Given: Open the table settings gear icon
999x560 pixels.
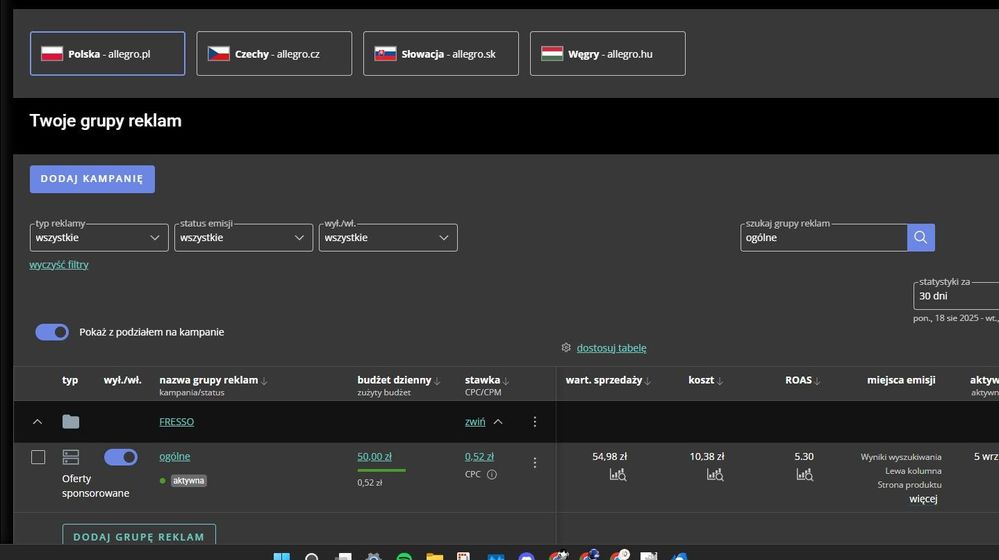Looking at the screenshot, I should (x=566, y=347).
